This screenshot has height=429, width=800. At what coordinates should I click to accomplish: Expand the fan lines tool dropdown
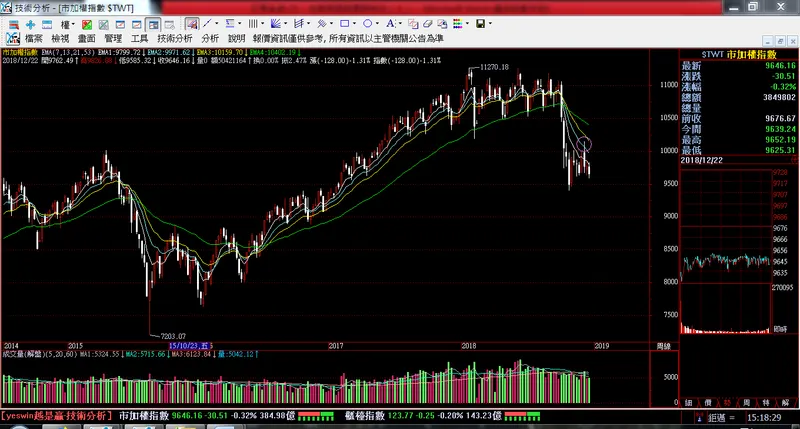(x=285, y=23)
